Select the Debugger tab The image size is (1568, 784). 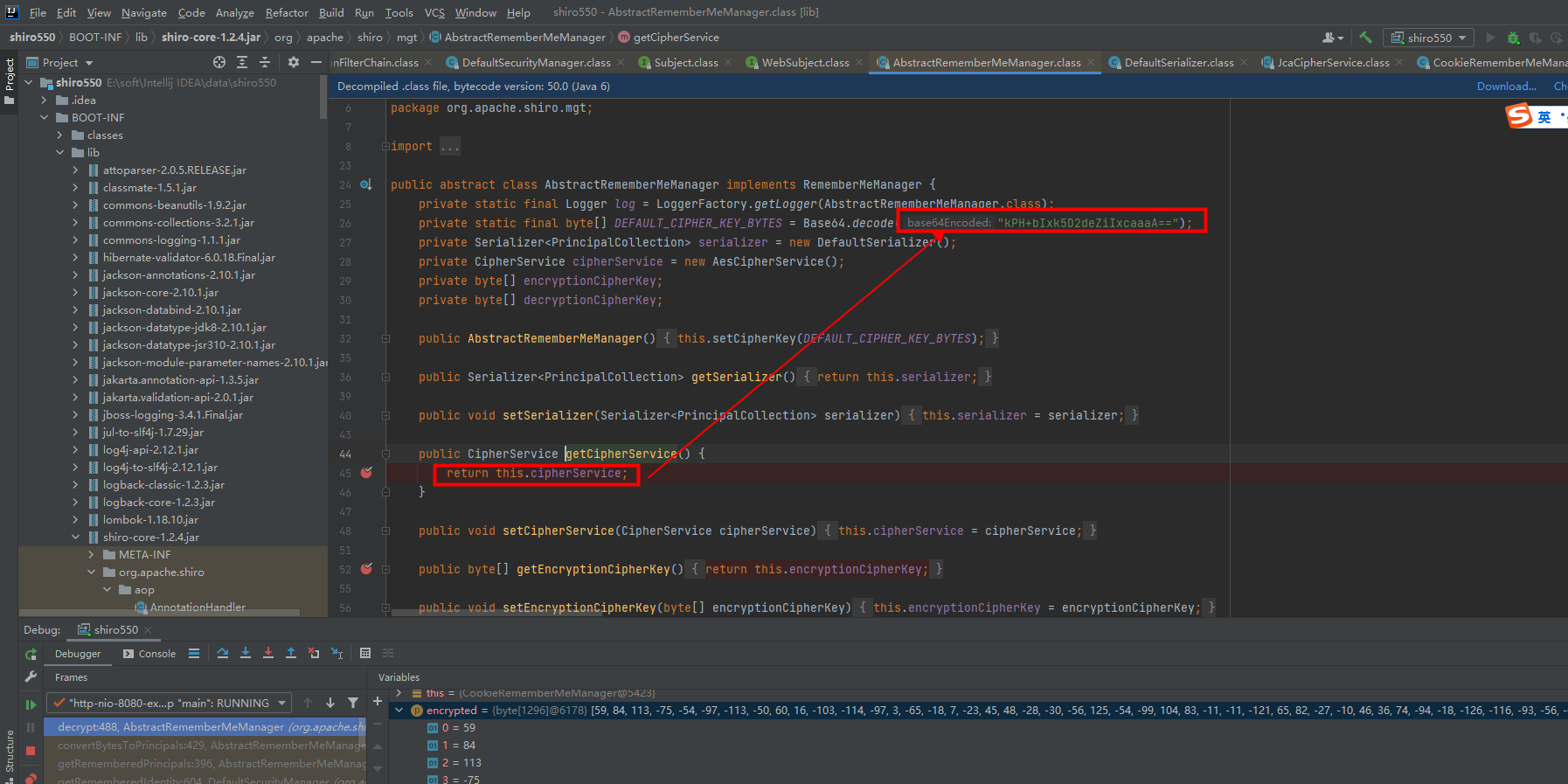click(x=78, y=653)
